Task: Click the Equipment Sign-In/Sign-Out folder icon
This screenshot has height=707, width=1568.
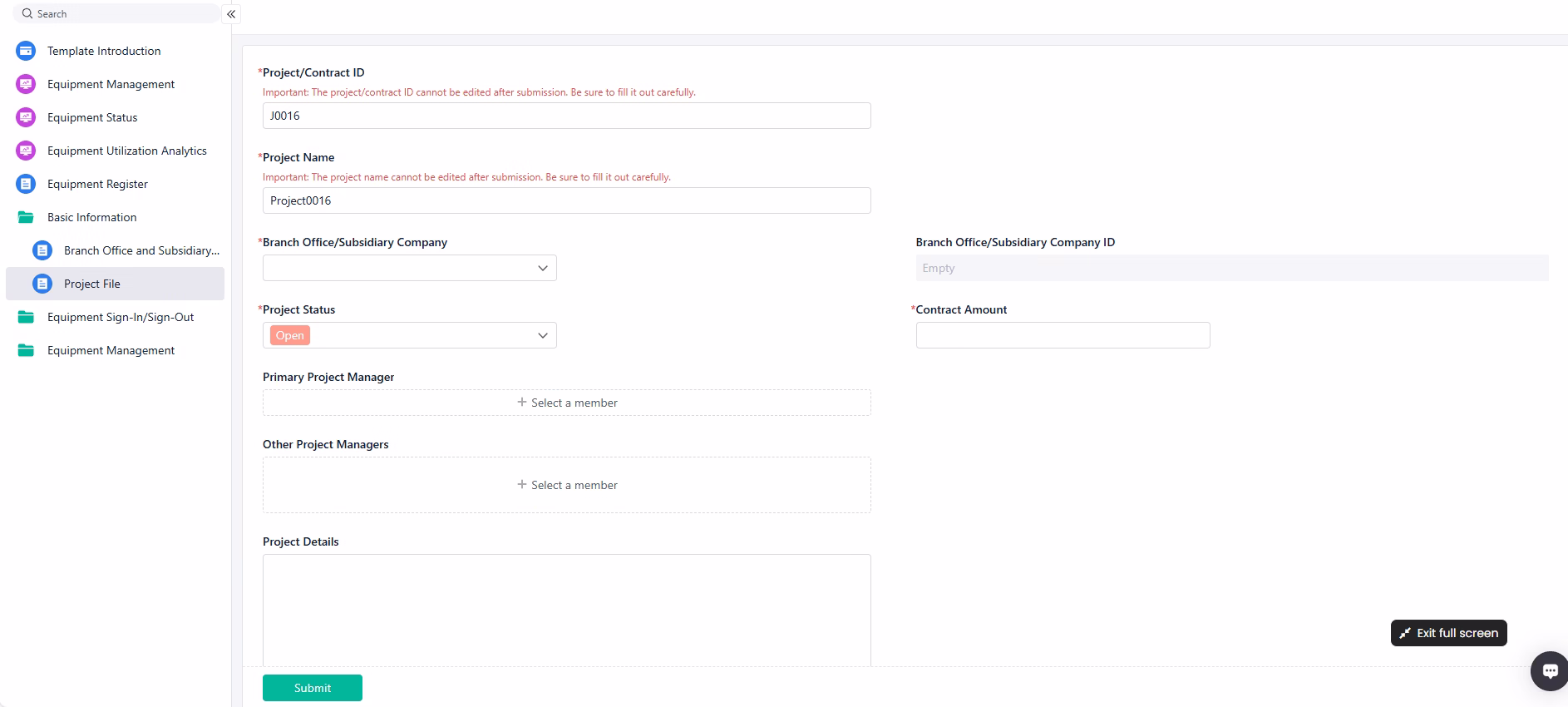Action: [x=26, y=317]
